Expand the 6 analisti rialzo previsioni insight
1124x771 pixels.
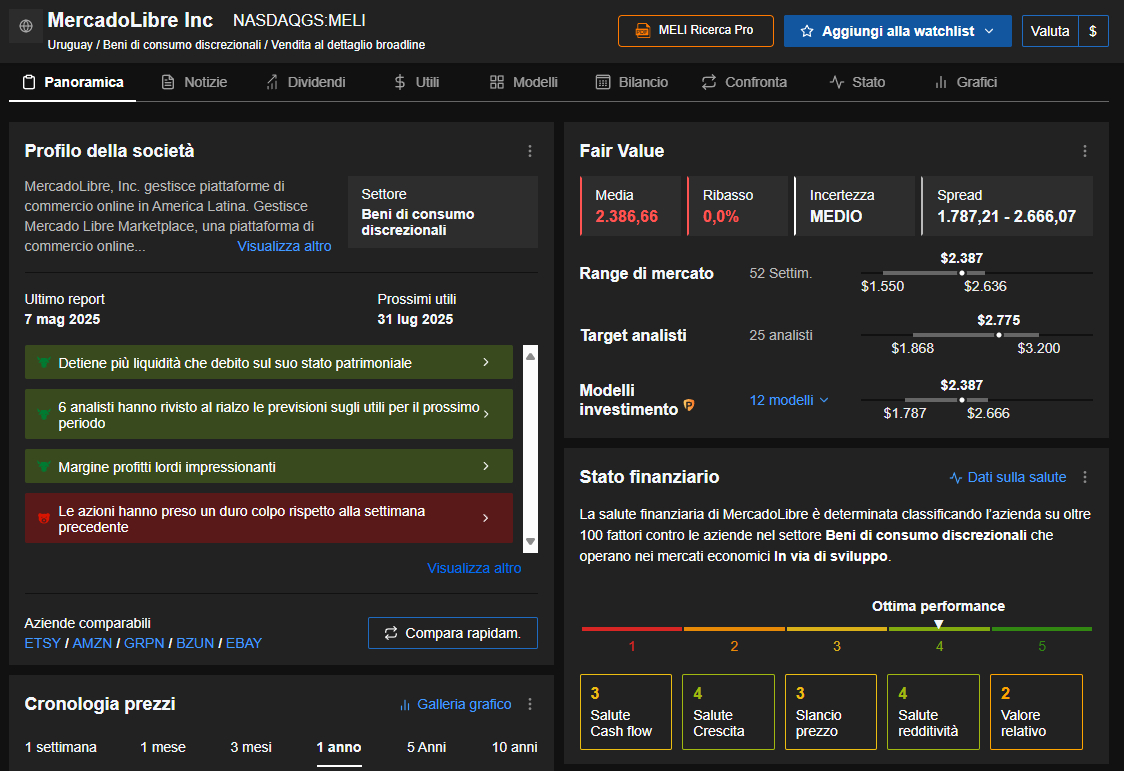(269, 414)
